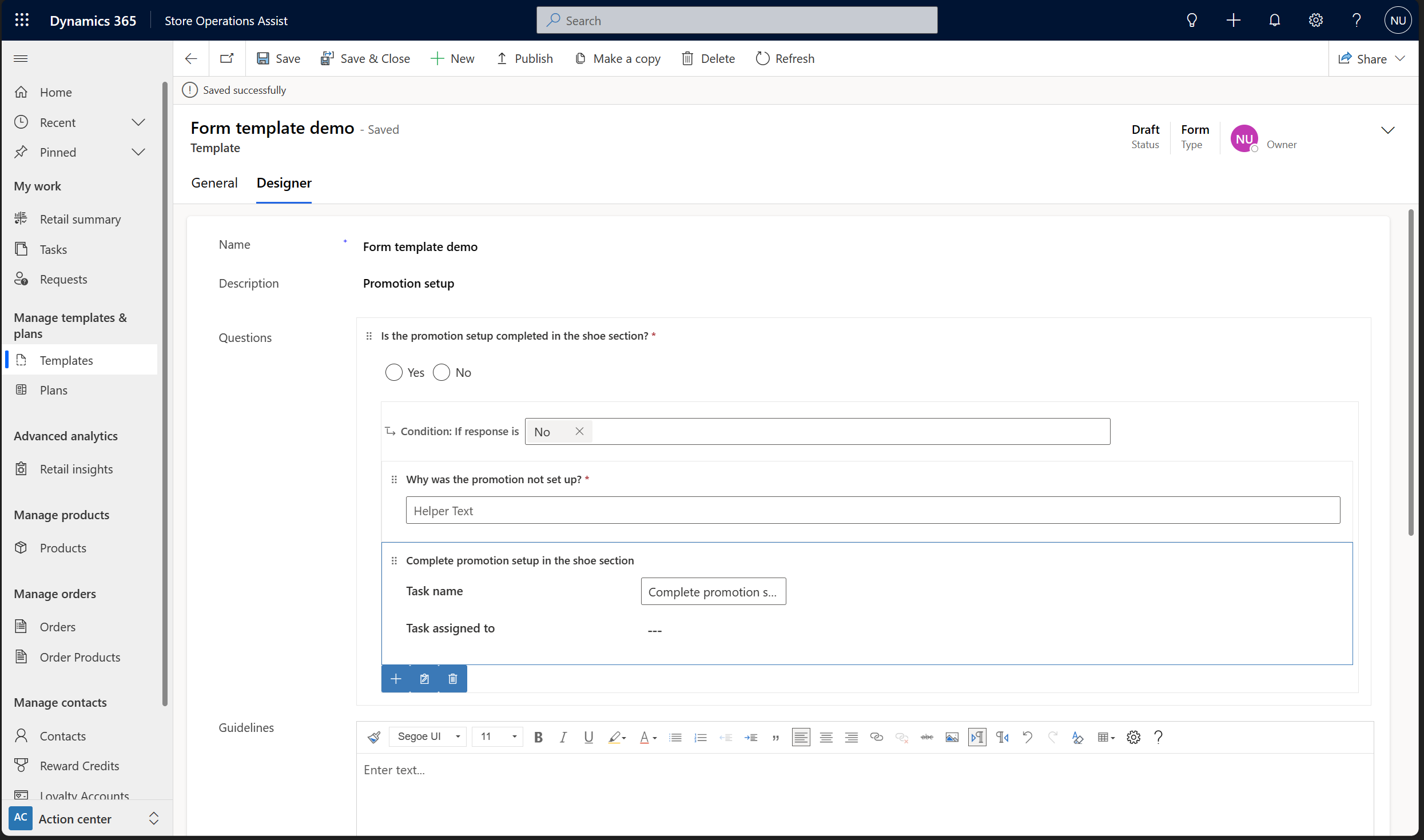Click the Bold formatting icon

tap(538, 737)
